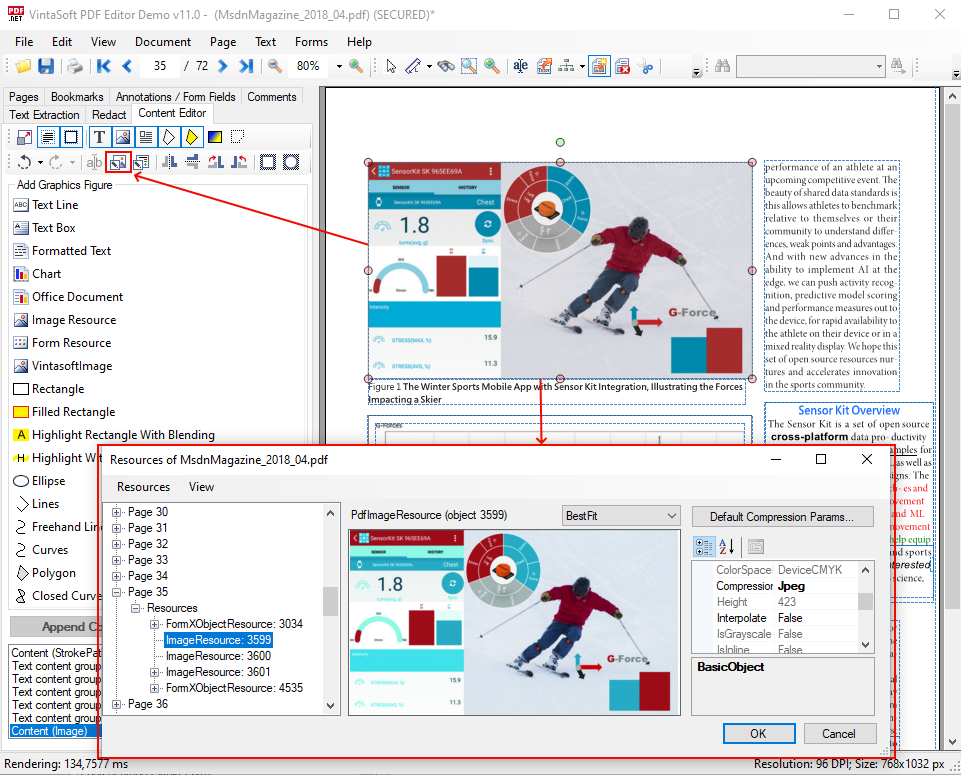The width and height of the screenshot is (961, 775).
Task: Click Default Compression Params button
Action: pyautogui.click(x=782, y=516)
